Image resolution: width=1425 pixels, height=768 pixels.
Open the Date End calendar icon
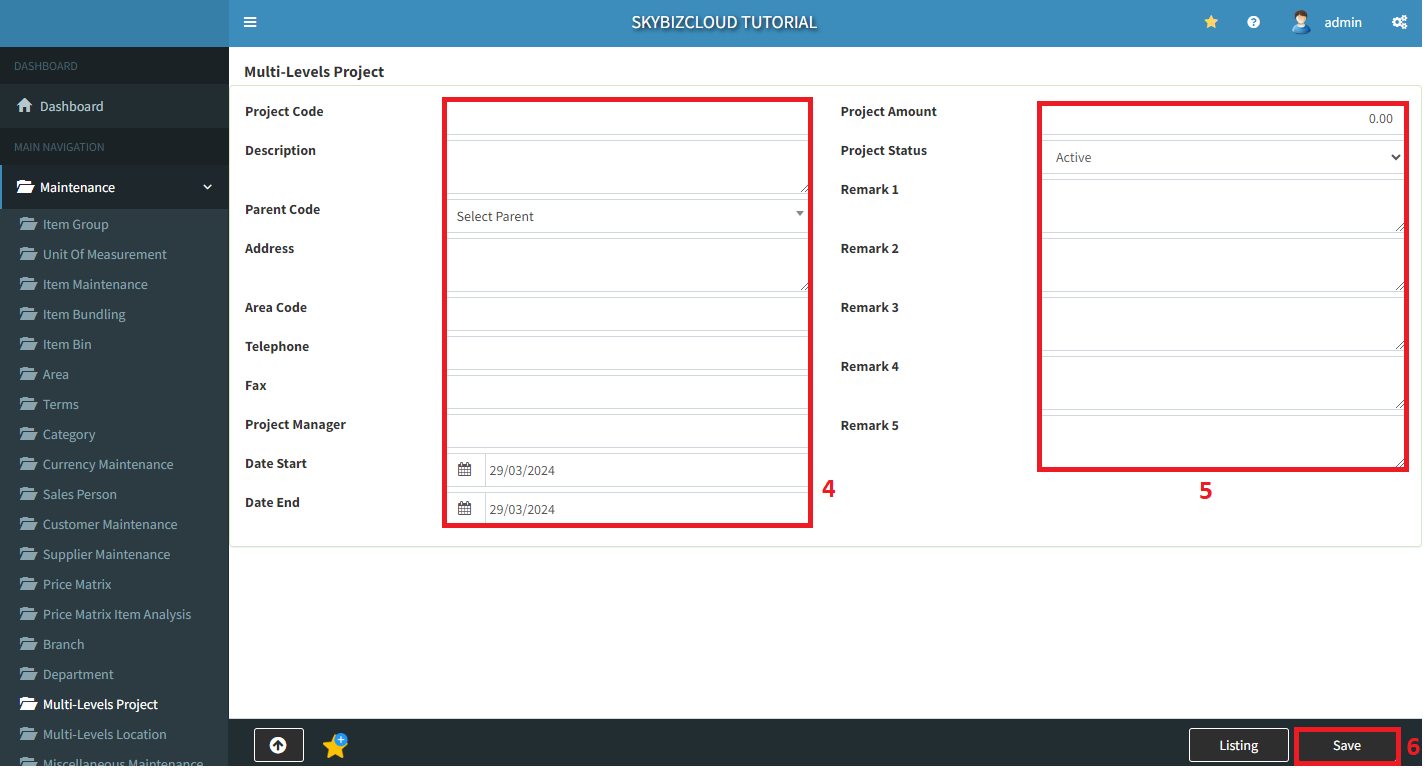[x=465, y=509]
